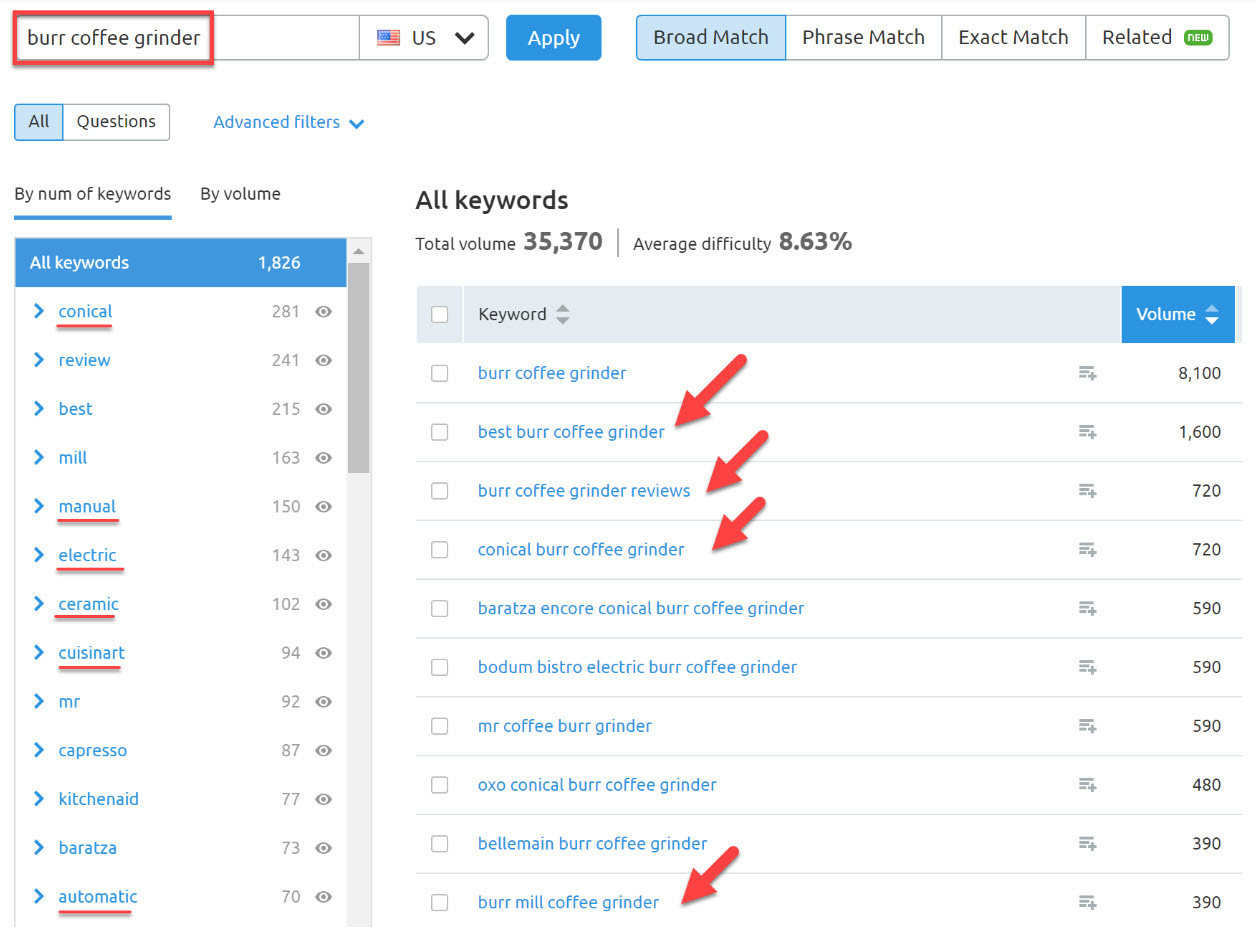This screenshot has width=1256, height=931.
Task: Open the US country database dropdown
Action: click(424, 38)
